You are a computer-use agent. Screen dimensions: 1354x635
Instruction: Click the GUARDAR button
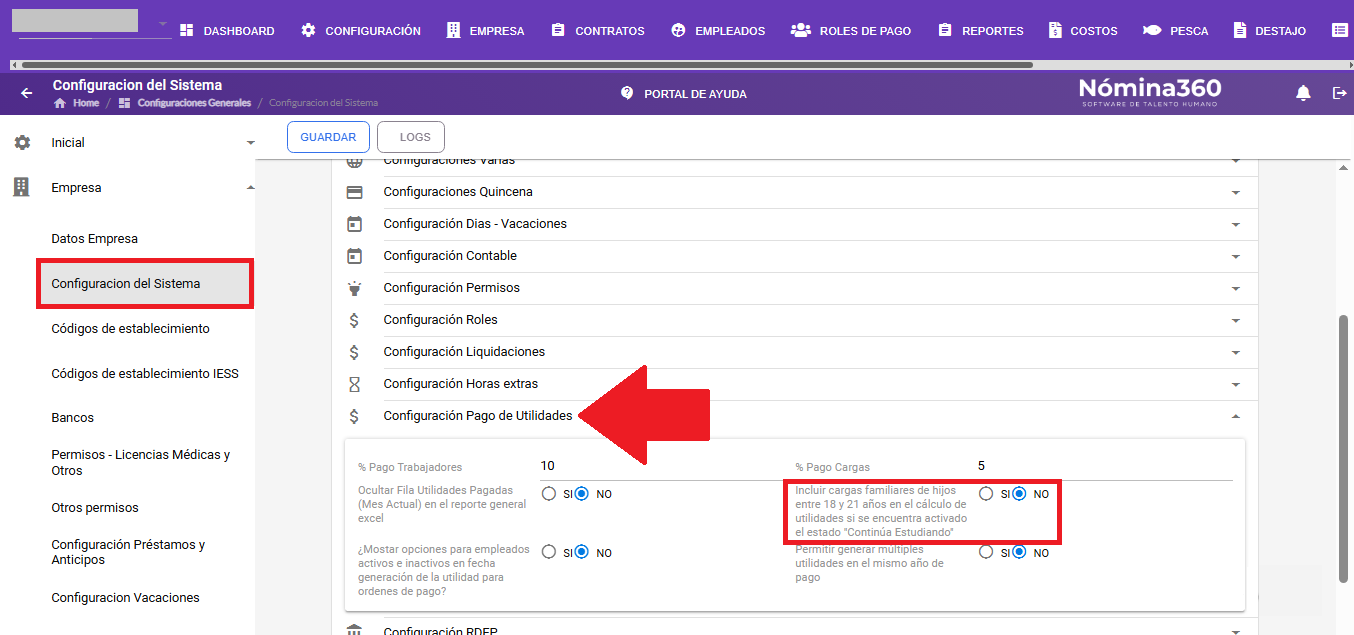pos(328,137)
